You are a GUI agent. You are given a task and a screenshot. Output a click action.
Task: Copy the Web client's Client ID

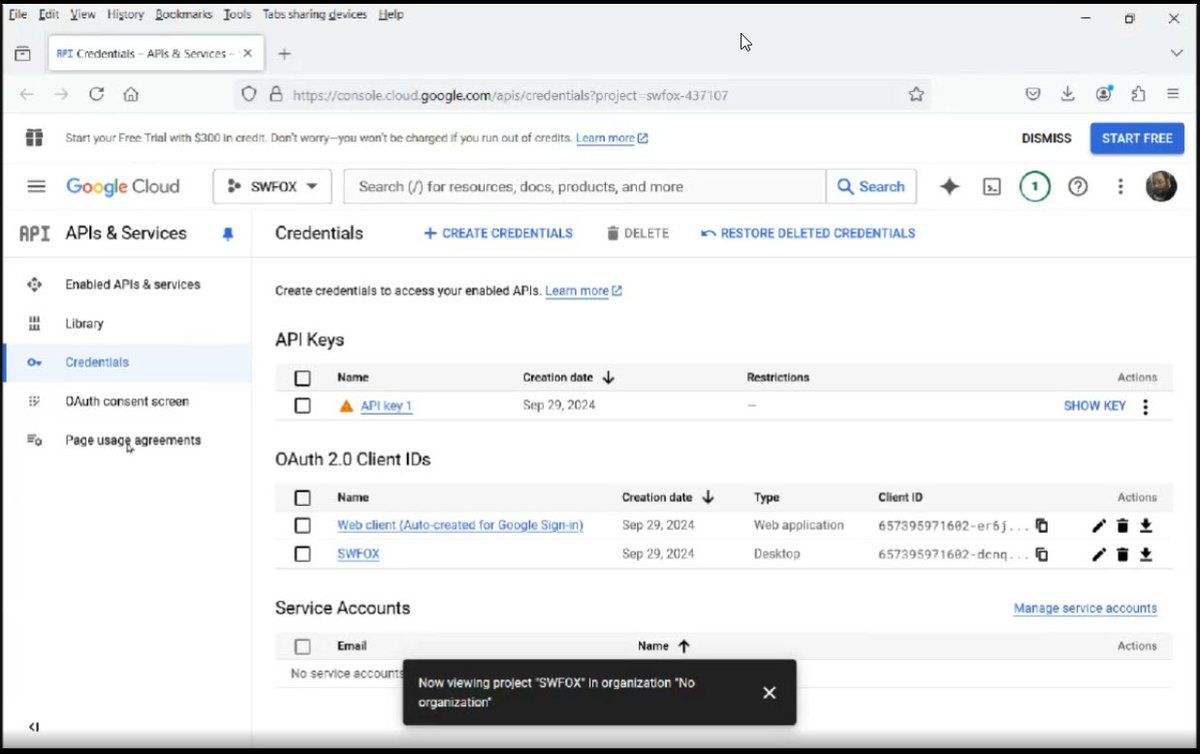click(x=1042, y=525)
